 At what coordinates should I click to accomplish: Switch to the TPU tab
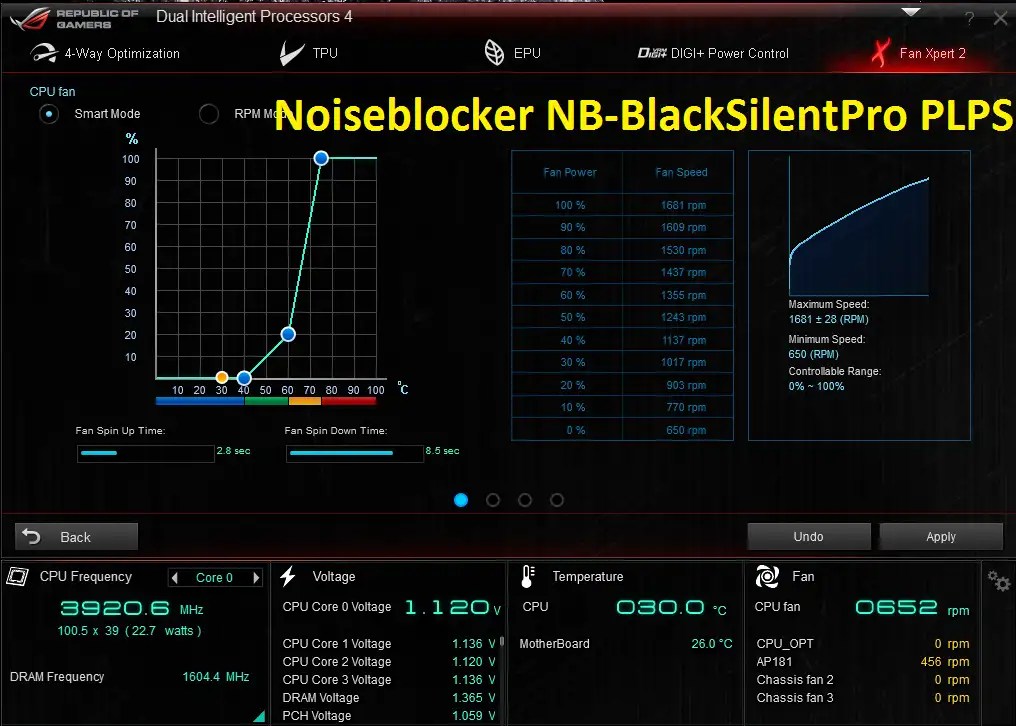pos(309,53)
